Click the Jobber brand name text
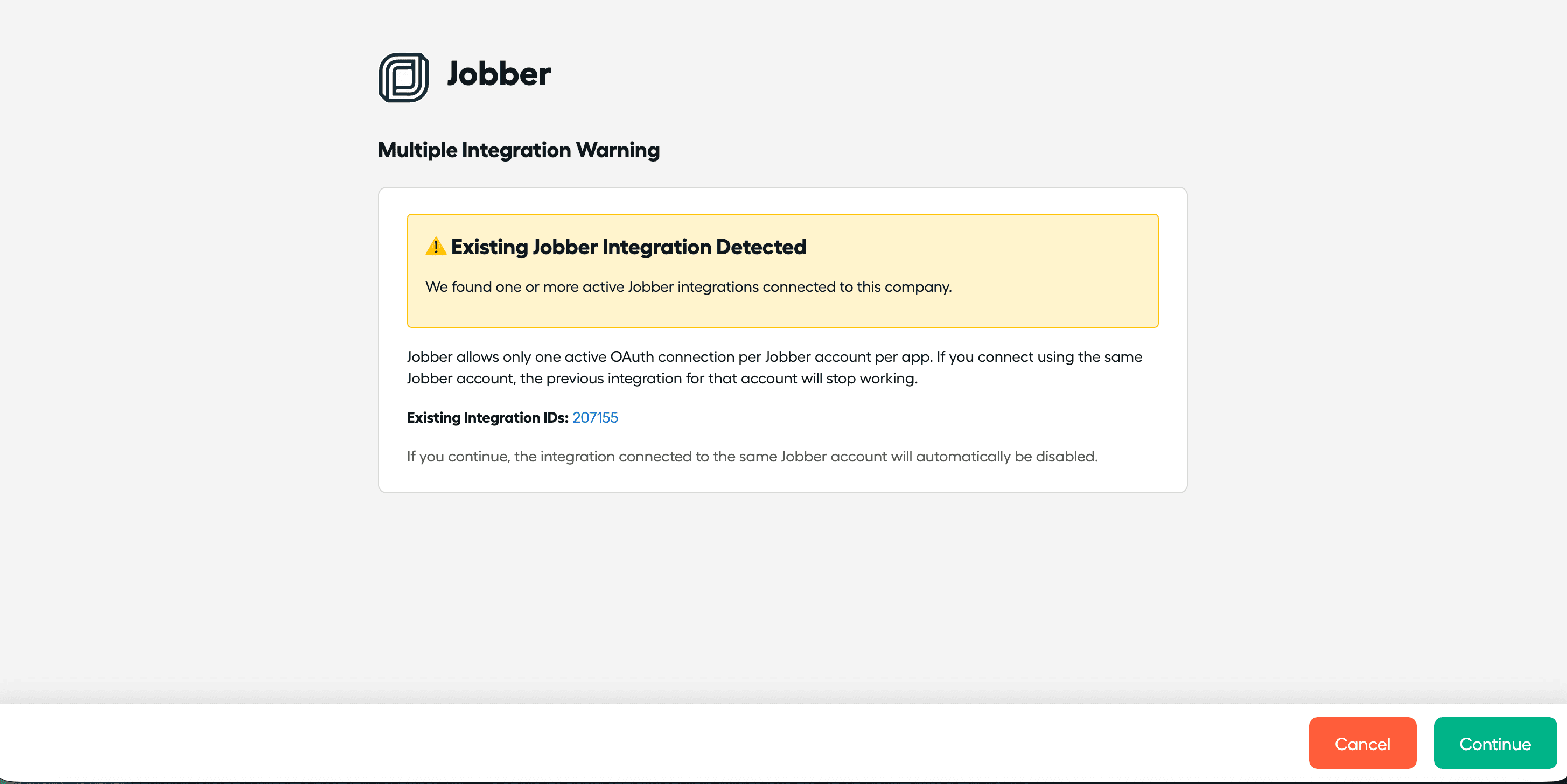Image resolution: width=1567 pixels, height=784 pixels. pos(499,74)
